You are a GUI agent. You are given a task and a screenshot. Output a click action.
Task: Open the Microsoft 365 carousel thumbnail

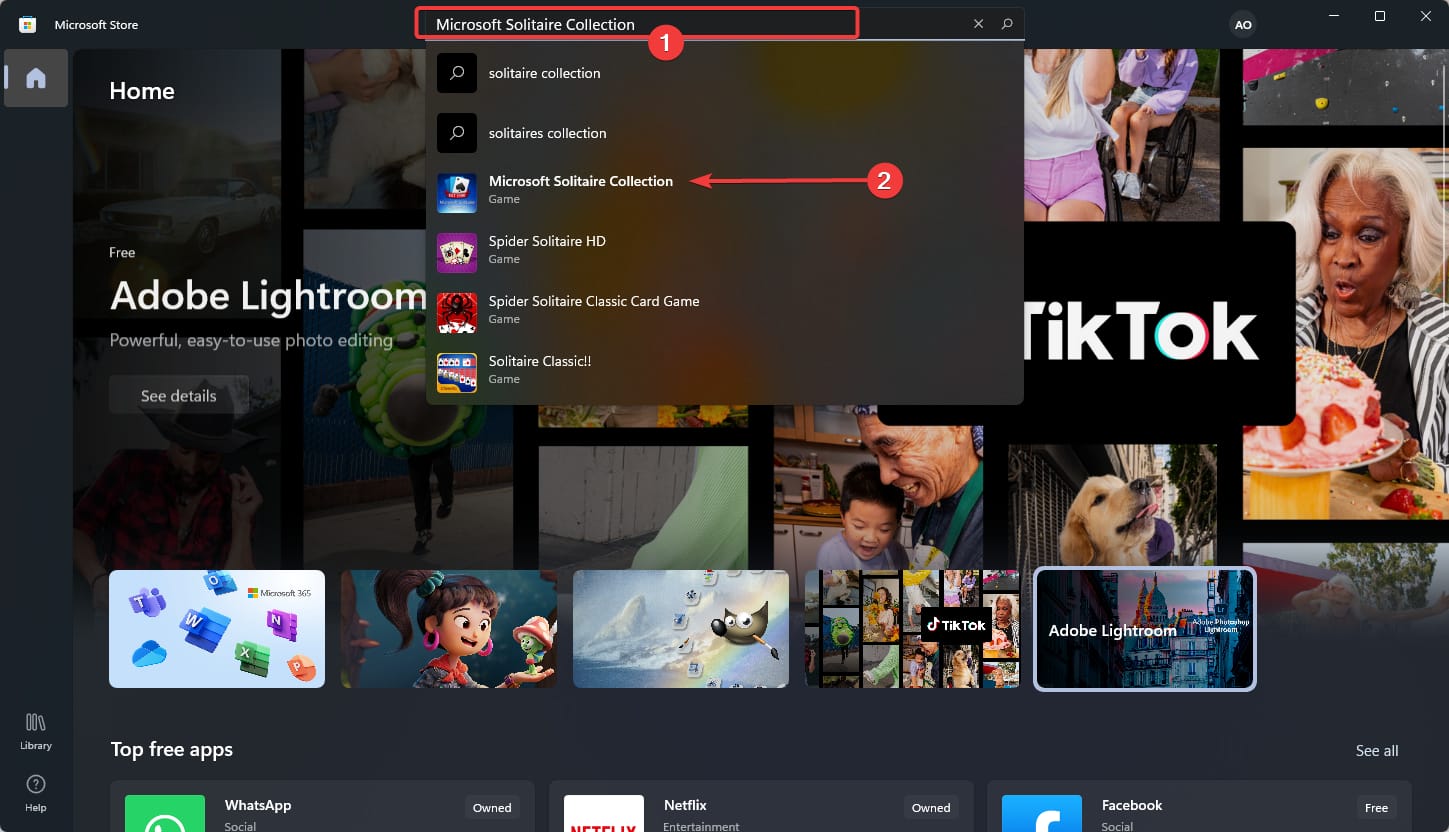(217, 629)
